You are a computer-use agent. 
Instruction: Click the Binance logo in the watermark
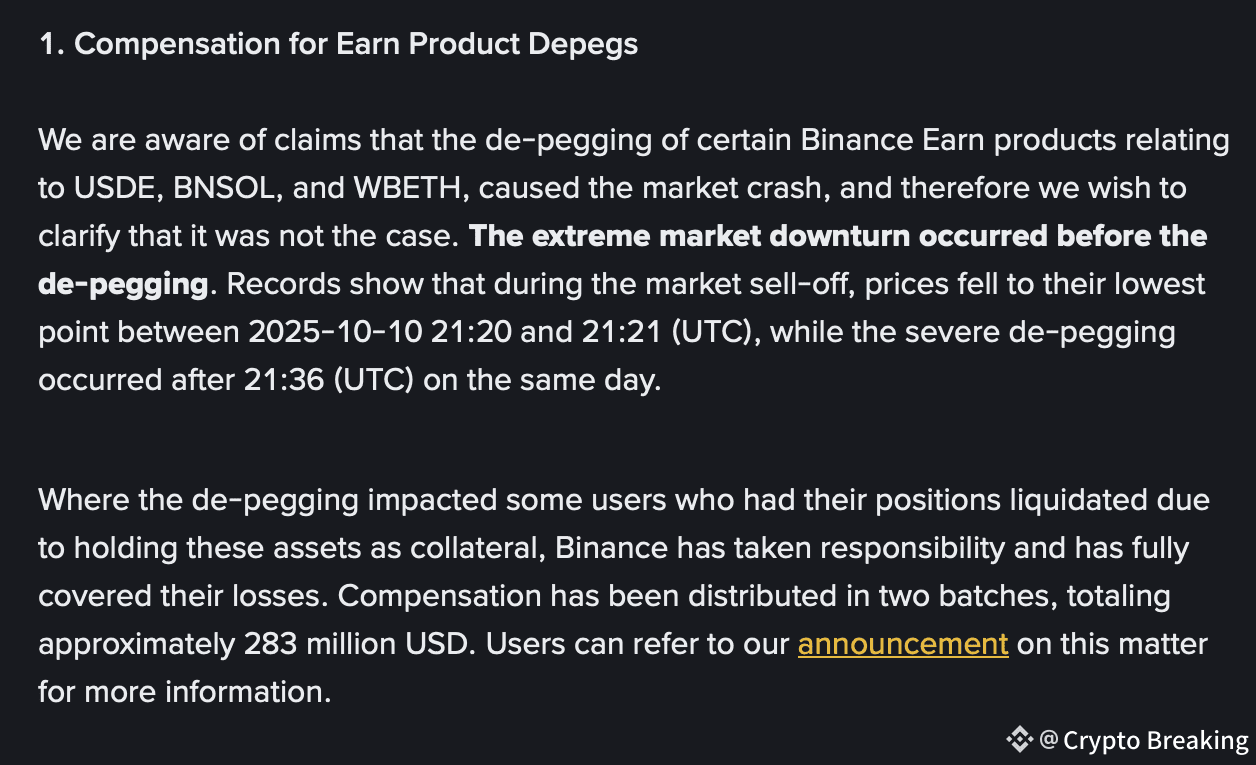(1019, 740)
